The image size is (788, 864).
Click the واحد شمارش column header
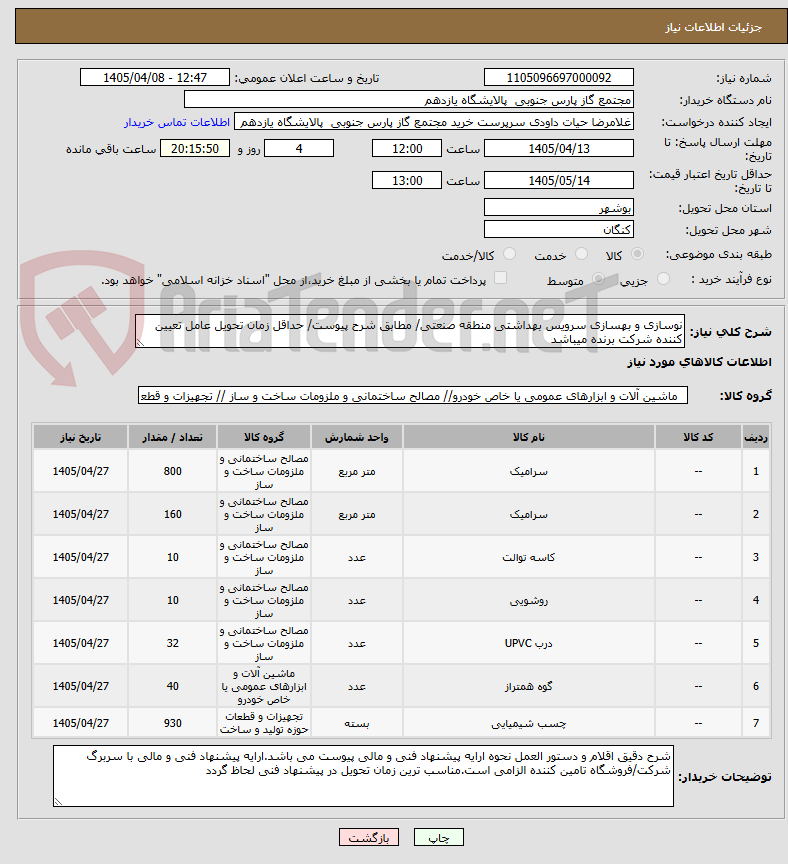357,437
